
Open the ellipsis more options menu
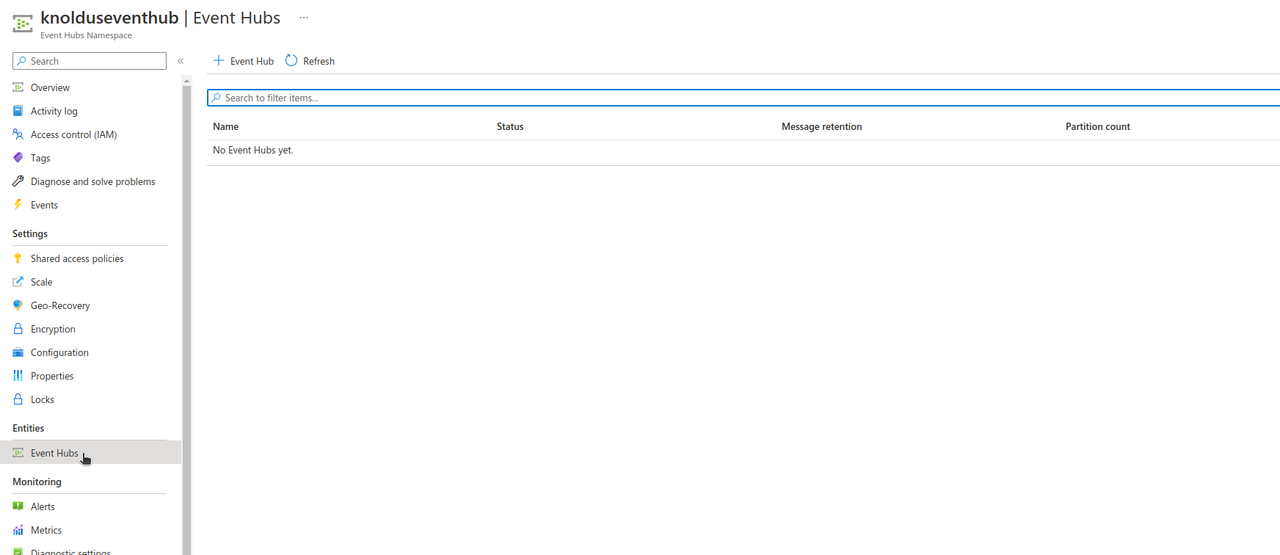pos(304,18)
